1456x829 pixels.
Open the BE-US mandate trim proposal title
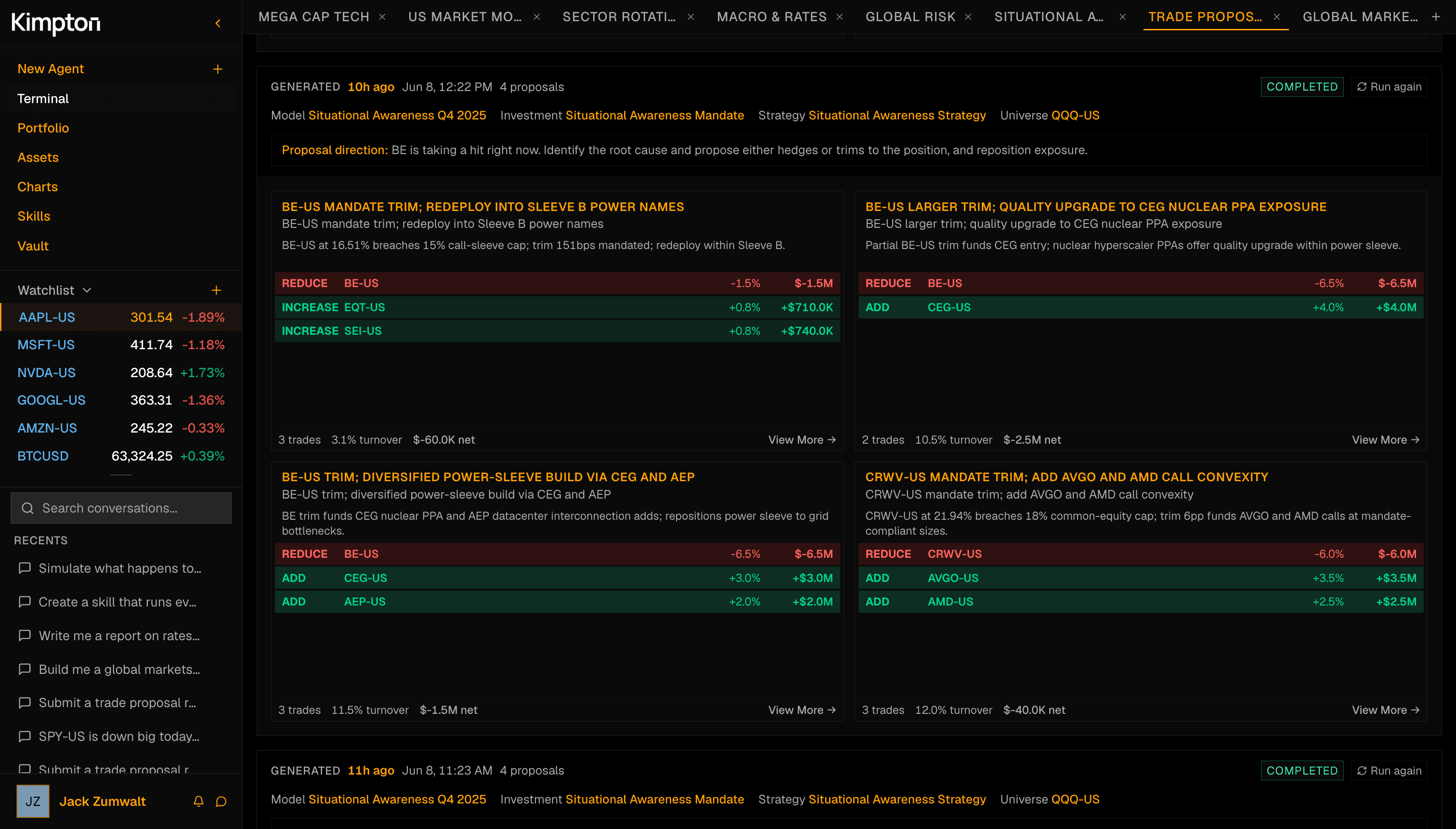(x=483, y=207)
